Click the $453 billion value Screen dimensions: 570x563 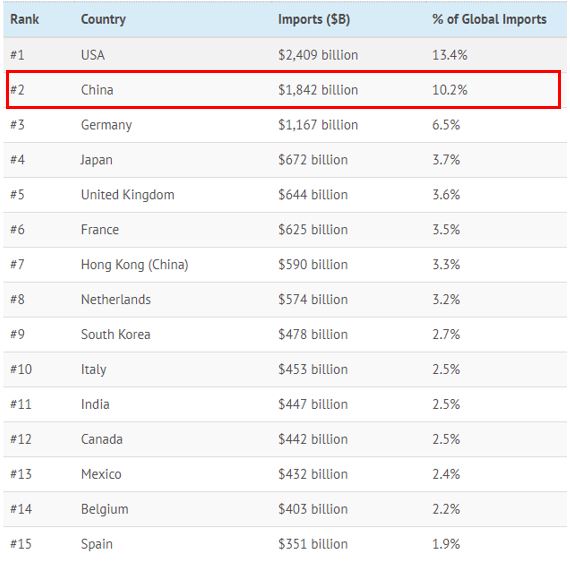pos(313,369)
